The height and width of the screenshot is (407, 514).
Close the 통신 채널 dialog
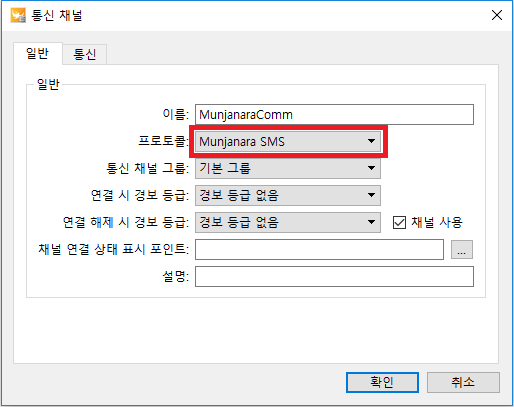point(497,15)
